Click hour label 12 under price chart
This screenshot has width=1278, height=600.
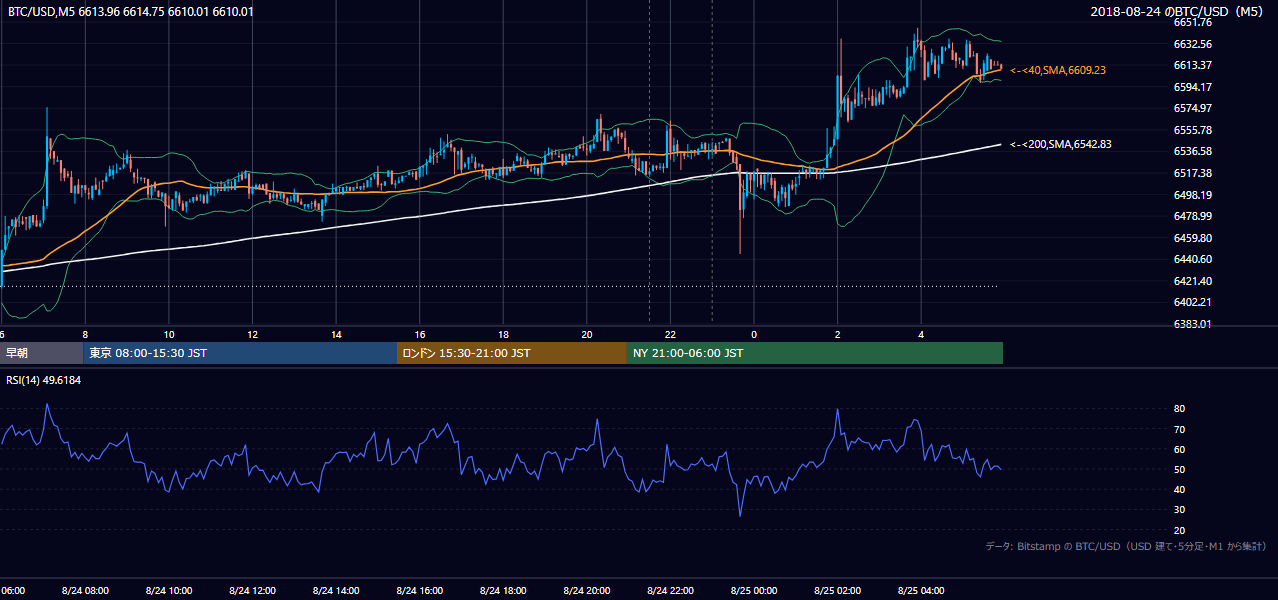click(x=253, y=335)
